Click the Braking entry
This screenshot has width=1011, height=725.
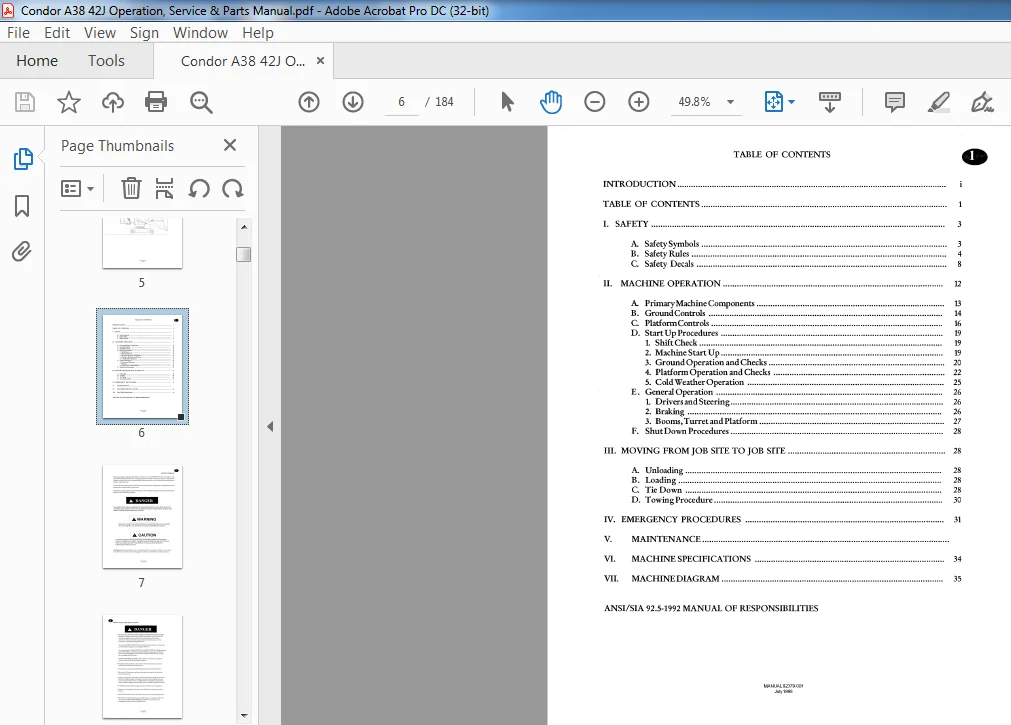(803, 412)
